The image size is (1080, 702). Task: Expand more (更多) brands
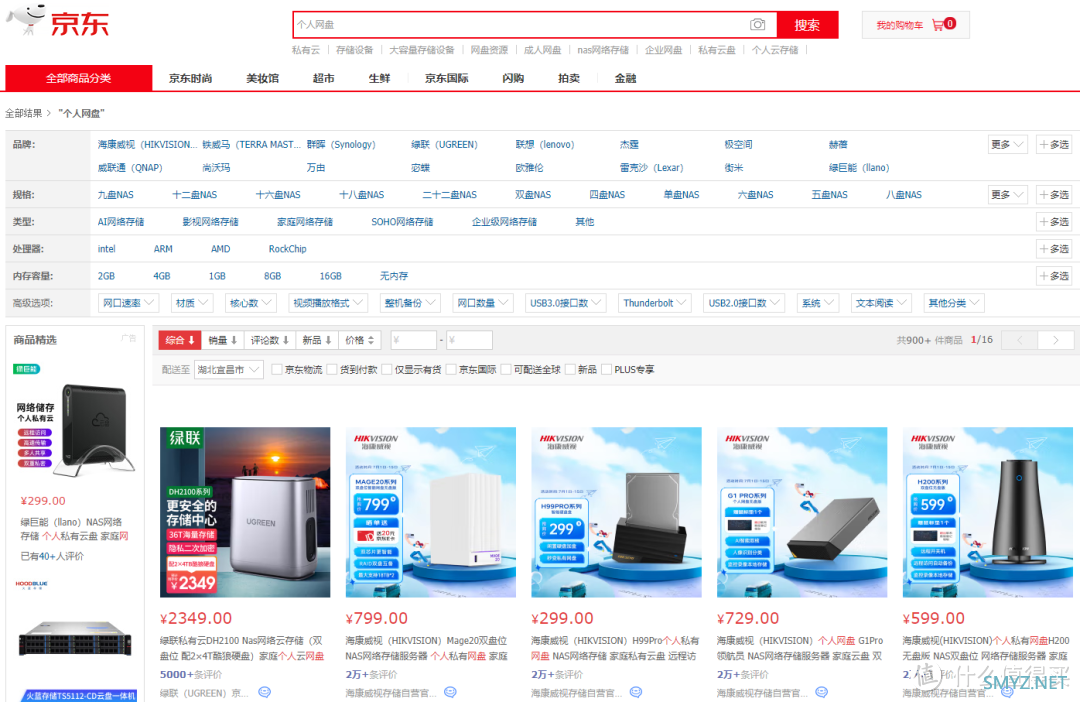[1007, 145]
